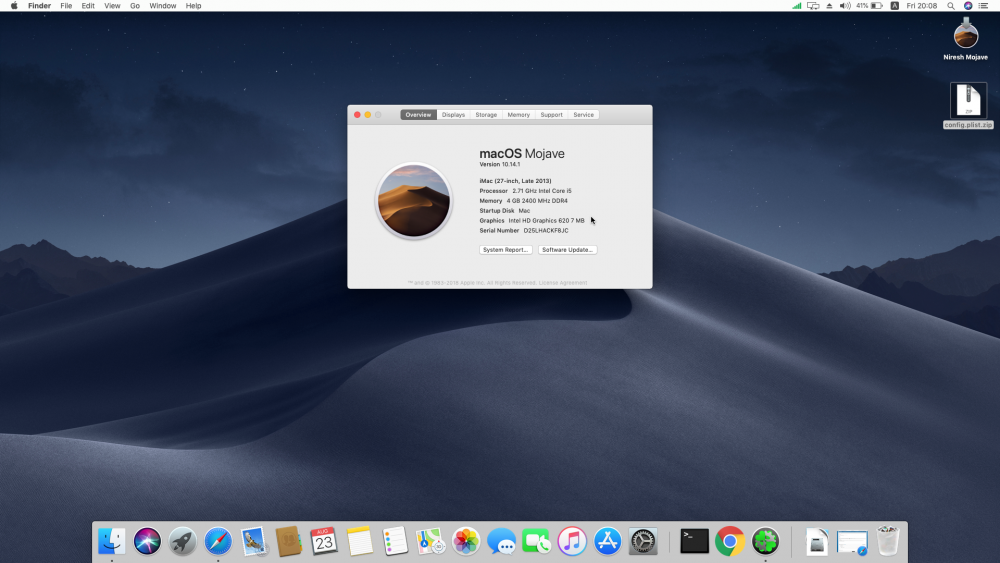Image resolution: width=1000 pixels, height=563 pixels.
Task: Open the Edit menu
Action: (x=88, y=6)
